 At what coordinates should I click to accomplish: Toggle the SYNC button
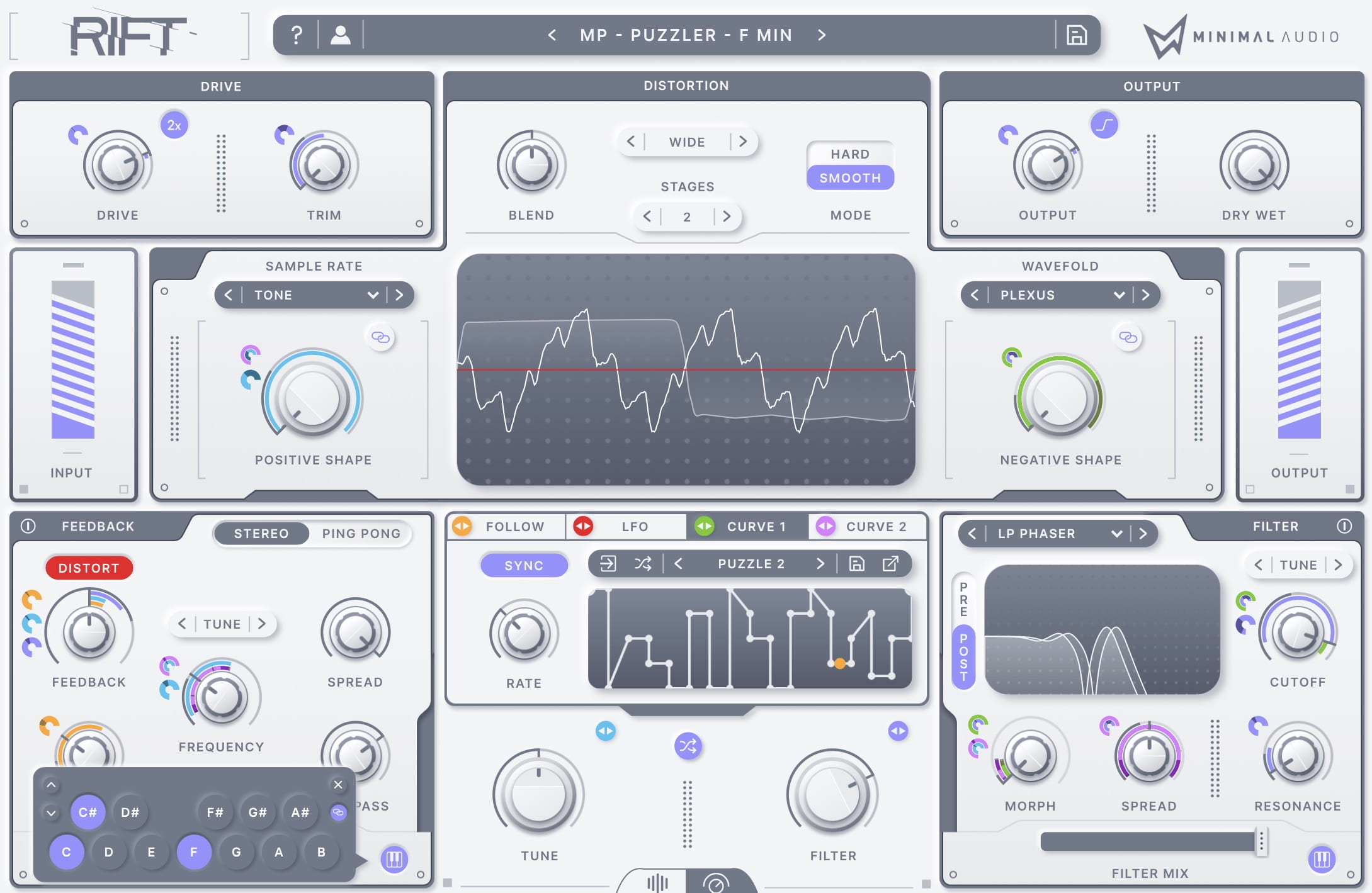click(x=524, y=565)
